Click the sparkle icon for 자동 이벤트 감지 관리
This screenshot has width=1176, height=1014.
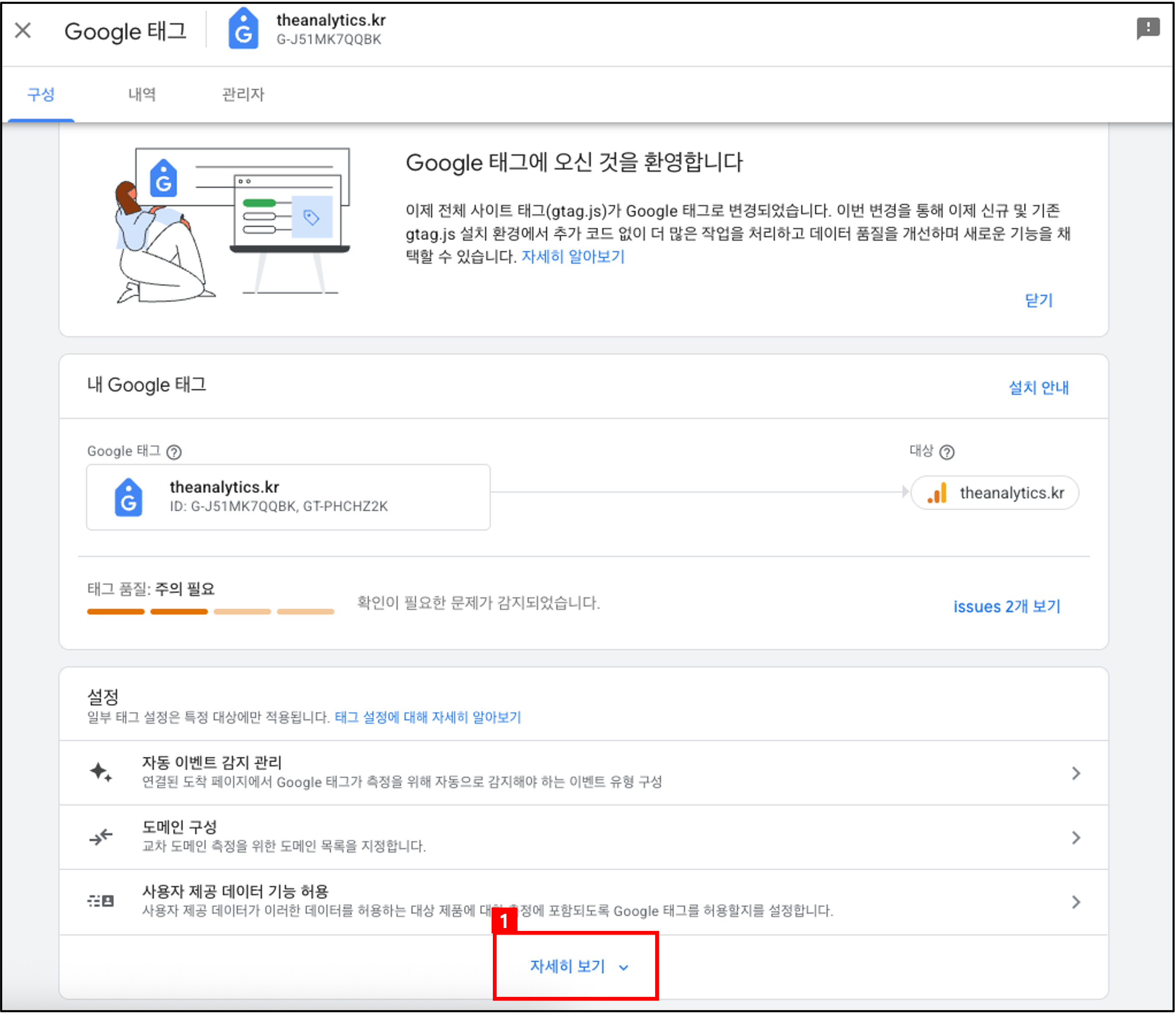(x=101, y=772)
